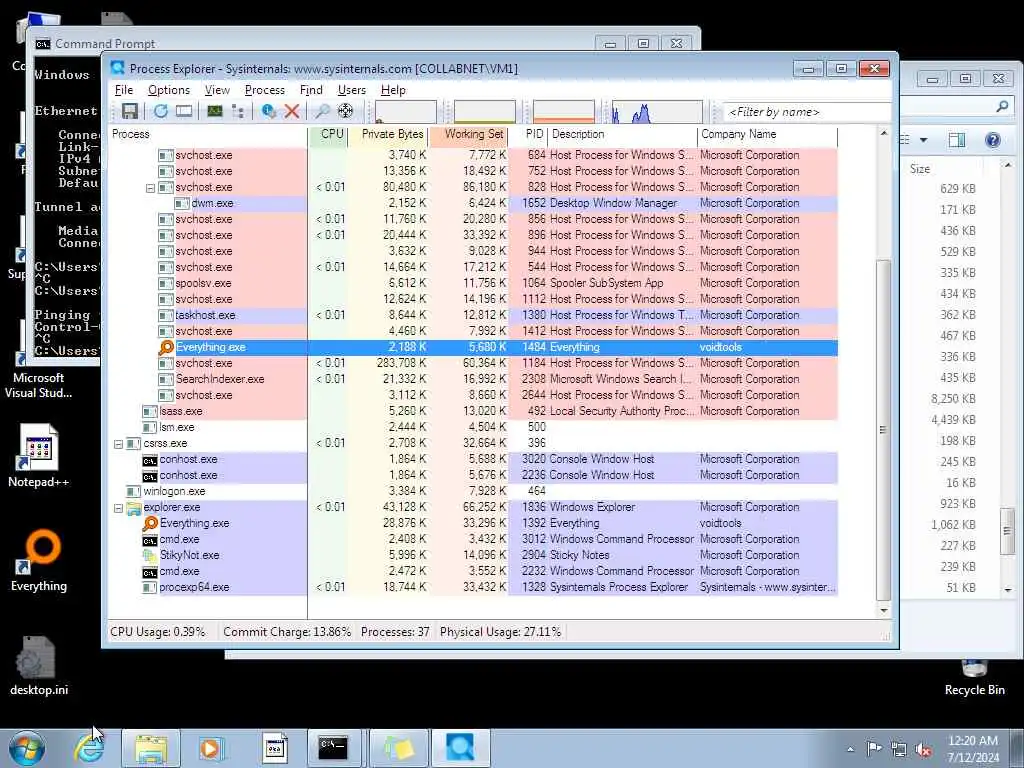Click the CPU Usage status bar entry
1024x768 pixels.
(x=158, y=632)
